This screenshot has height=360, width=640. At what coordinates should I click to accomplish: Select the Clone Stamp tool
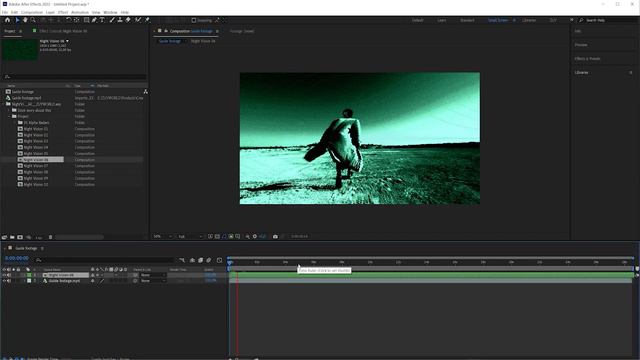click(x=120, y=20)
